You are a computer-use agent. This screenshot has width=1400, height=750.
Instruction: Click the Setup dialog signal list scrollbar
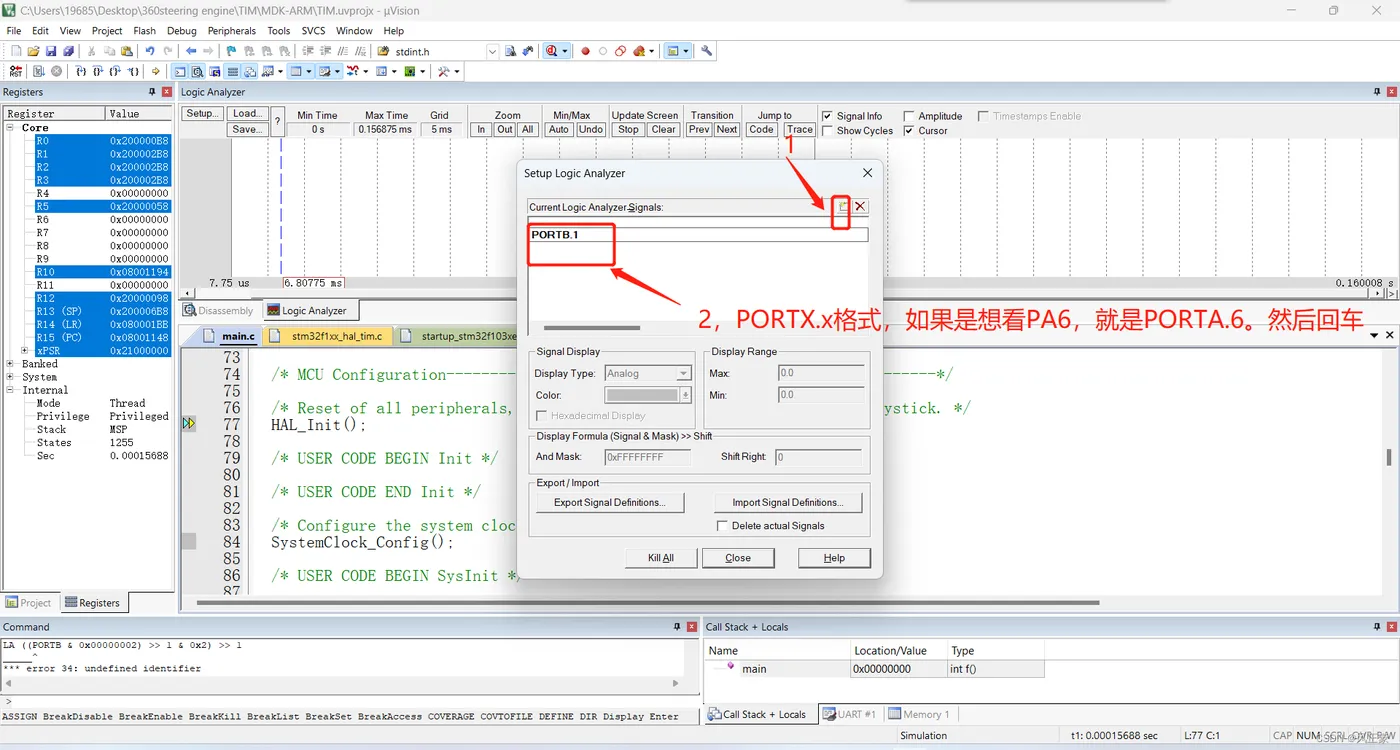click(x=591, y=328)
